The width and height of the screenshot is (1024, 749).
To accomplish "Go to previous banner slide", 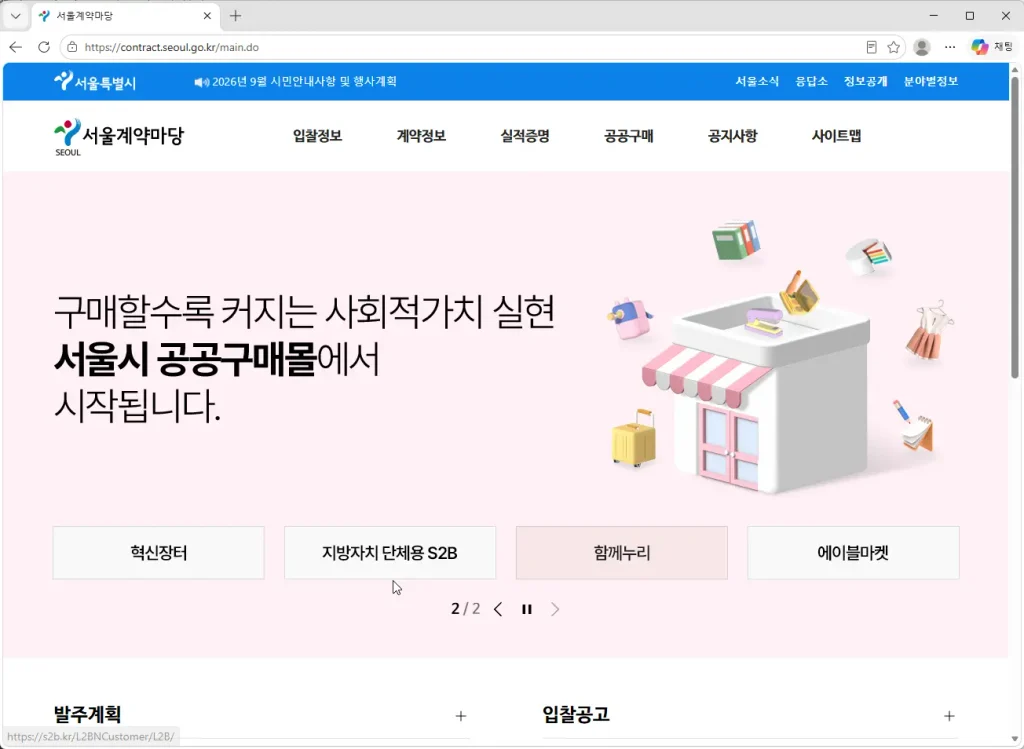I will point(498,609).
